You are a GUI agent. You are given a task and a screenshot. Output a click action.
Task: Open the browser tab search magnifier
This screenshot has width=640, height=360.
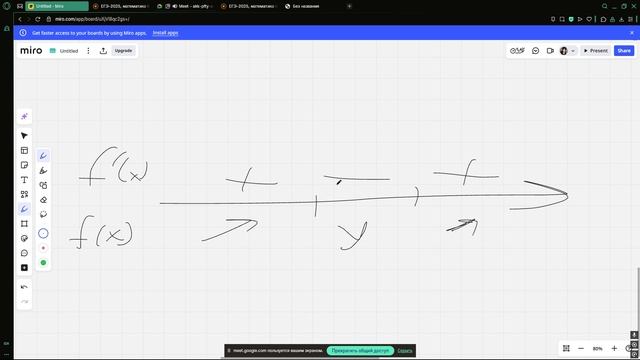604,6
